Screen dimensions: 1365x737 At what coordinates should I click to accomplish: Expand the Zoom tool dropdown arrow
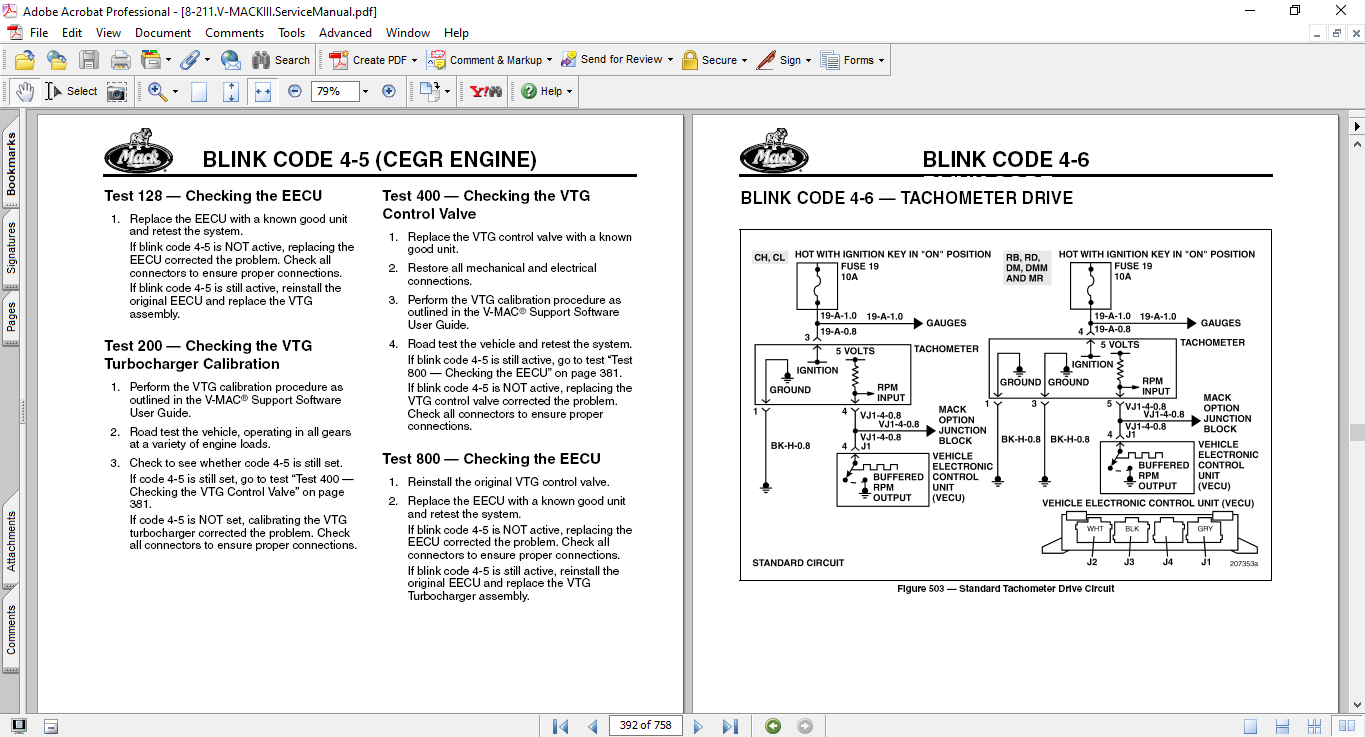point(175,91)
